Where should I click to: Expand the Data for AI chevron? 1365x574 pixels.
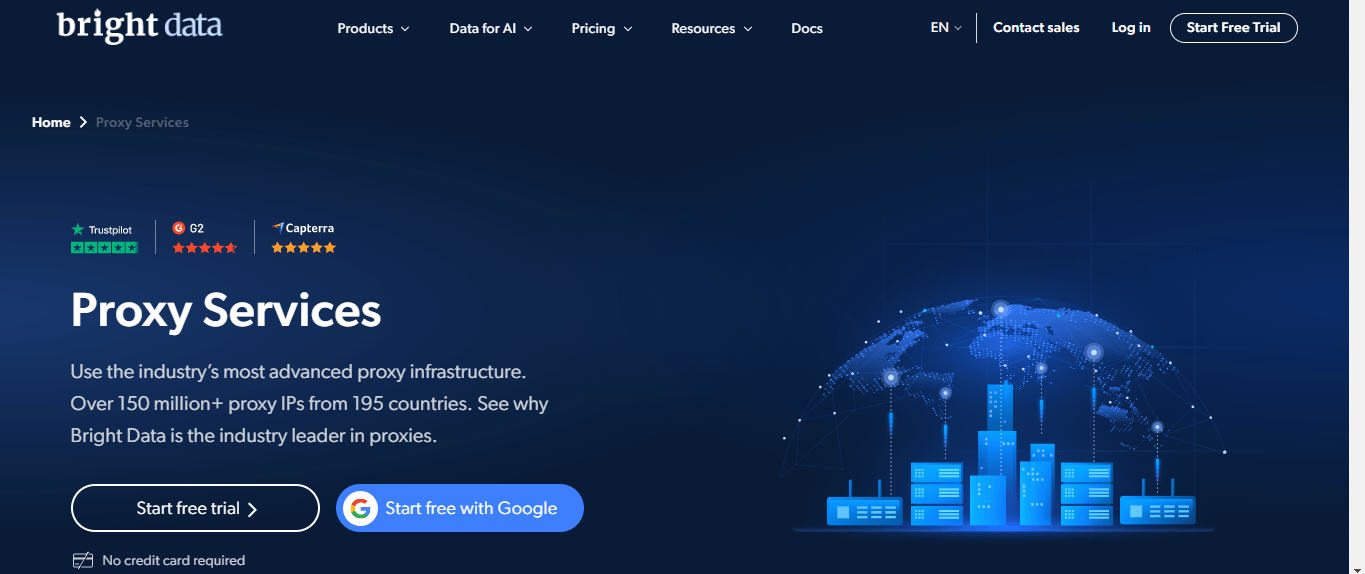point(528,29)
